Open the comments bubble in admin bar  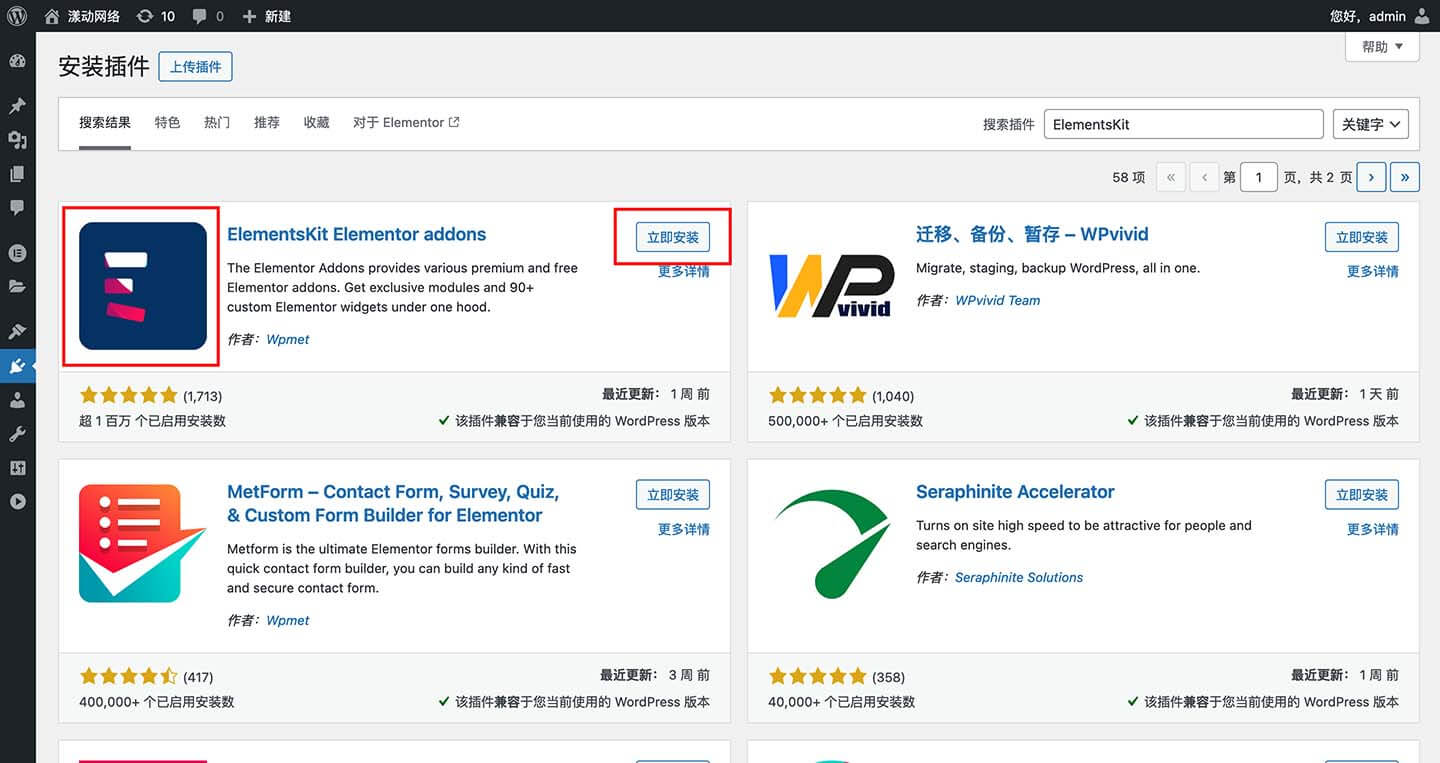point(207,15)
